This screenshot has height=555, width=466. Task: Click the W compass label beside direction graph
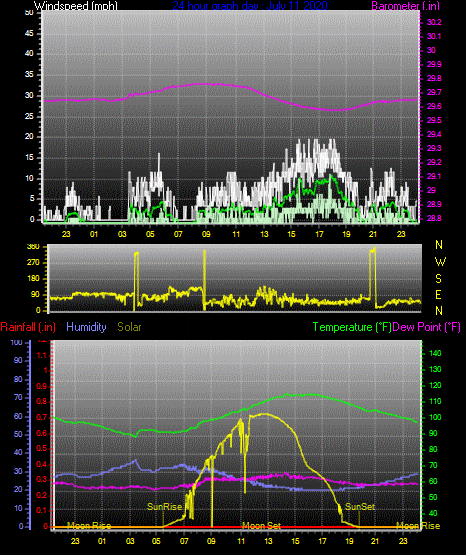point(440,262)
